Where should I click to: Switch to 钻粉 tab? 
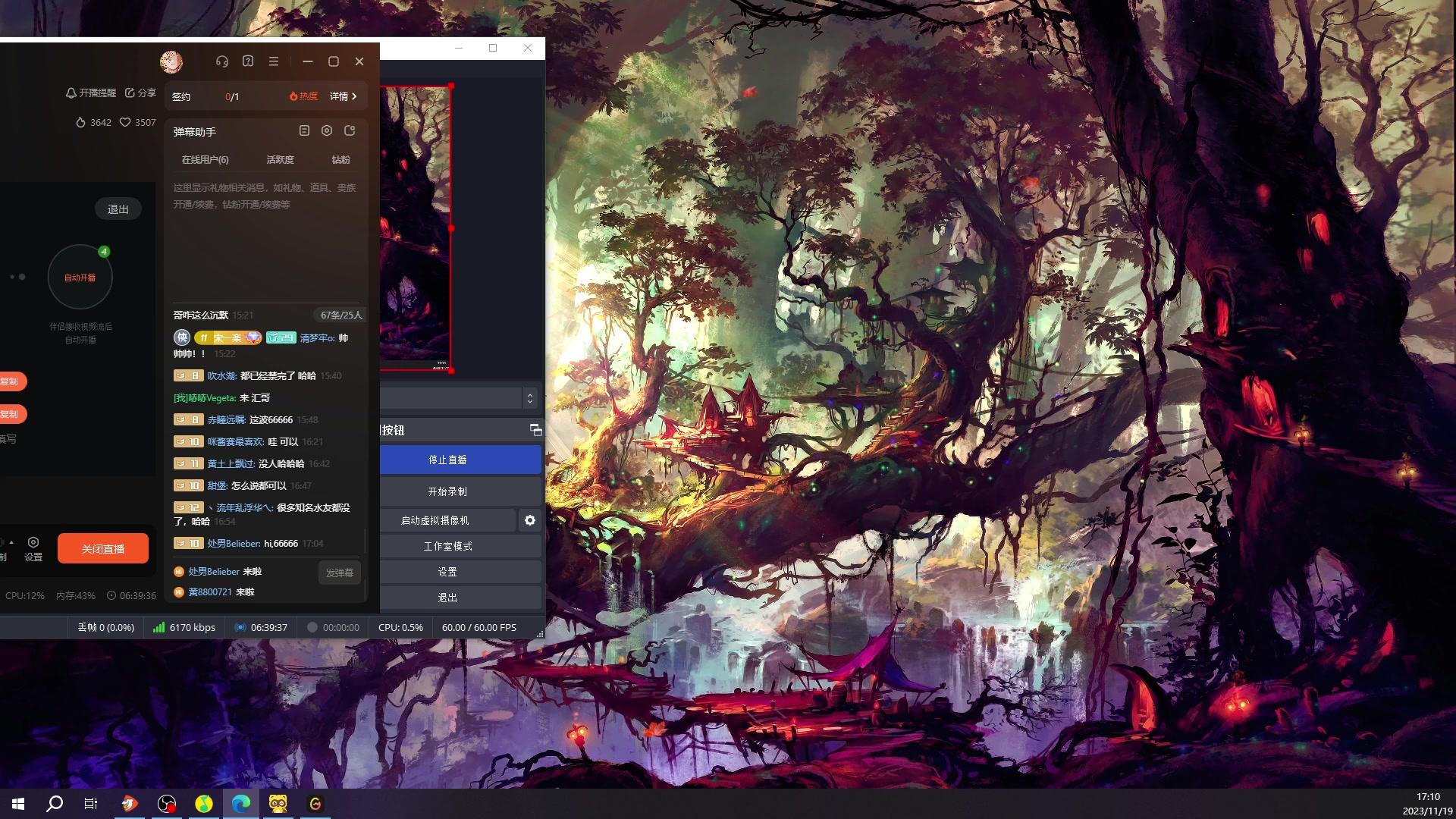(341, 159)
